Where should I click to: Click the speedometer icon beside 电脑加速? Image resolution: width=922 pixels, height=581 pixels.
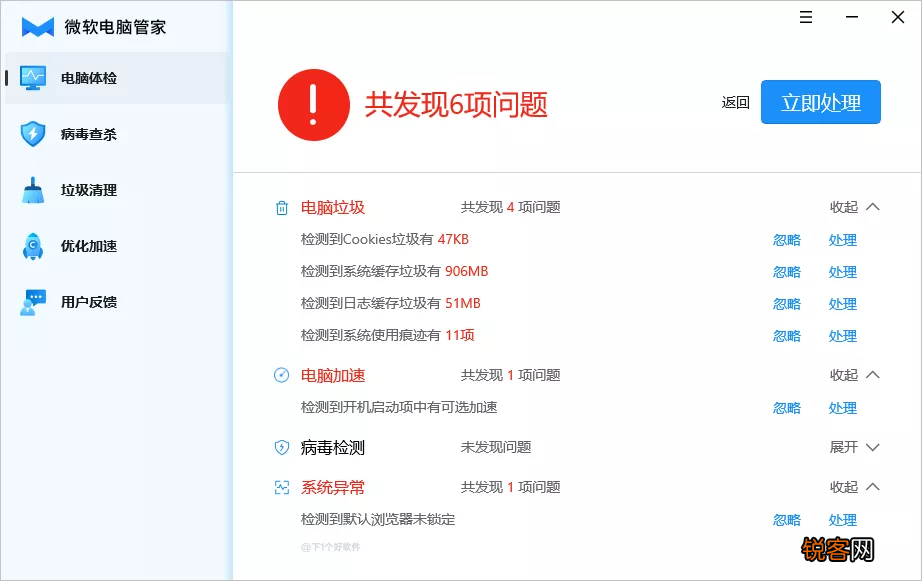281,375
